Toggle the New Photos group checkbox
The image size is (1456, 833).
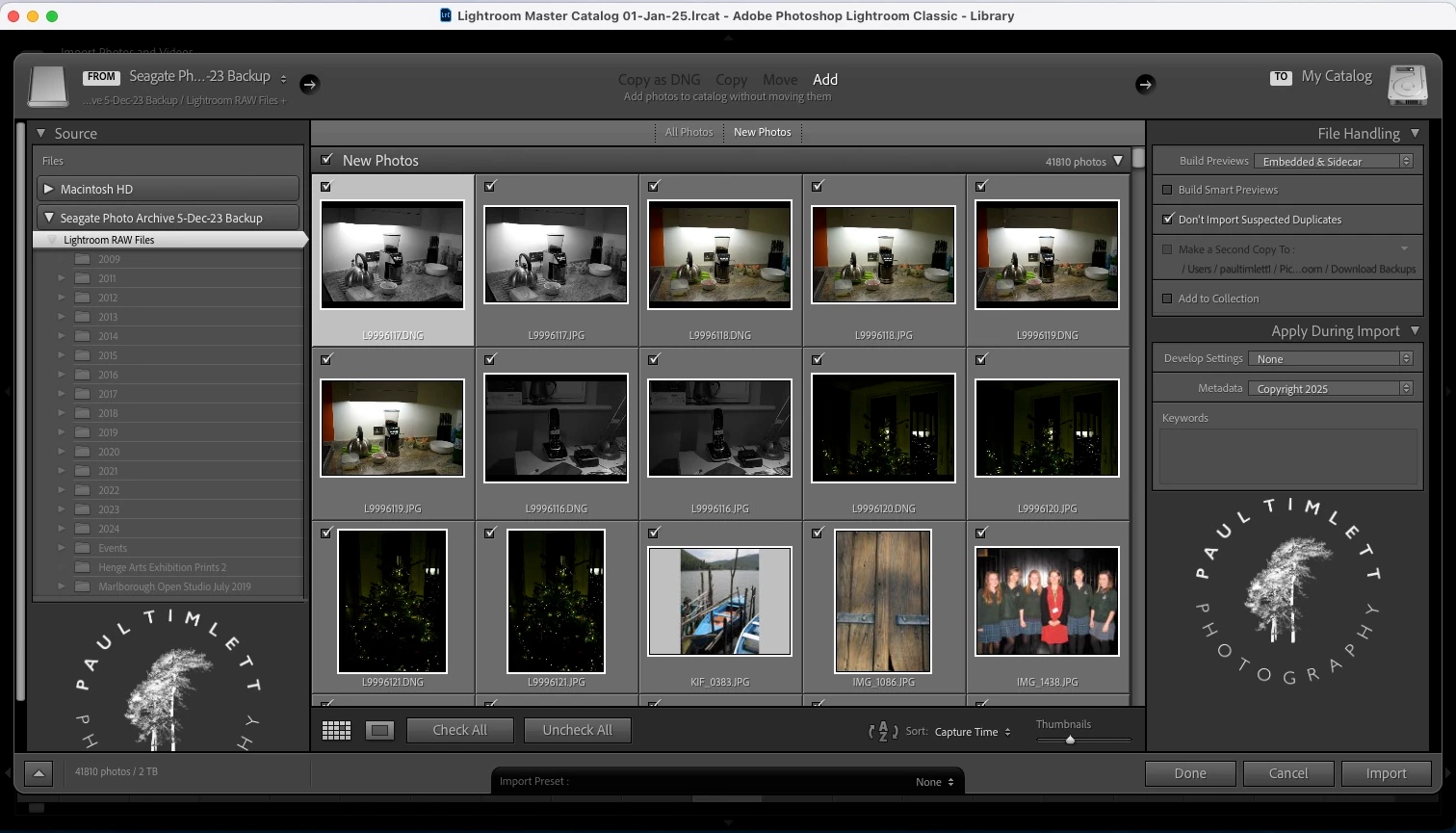pyautogui.click(x=326, y=160)
